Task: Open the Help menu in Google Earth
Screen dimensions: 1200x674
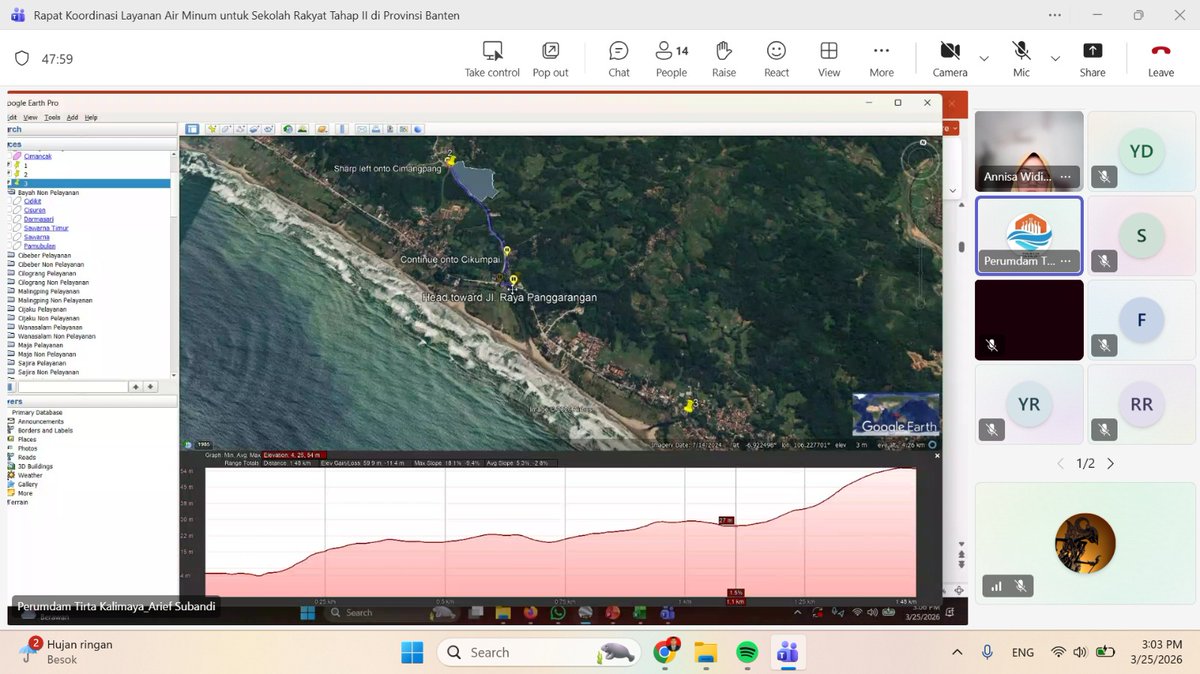Action: tap(91, 117)
